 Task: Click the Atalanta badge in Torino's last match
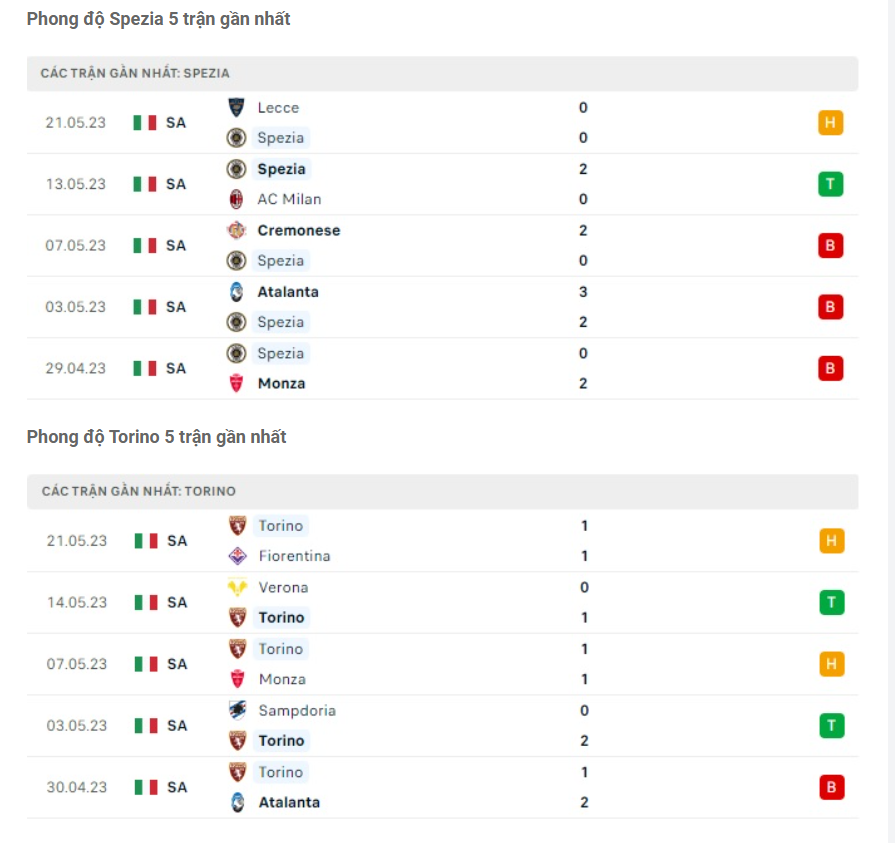[x=237, y=802]
